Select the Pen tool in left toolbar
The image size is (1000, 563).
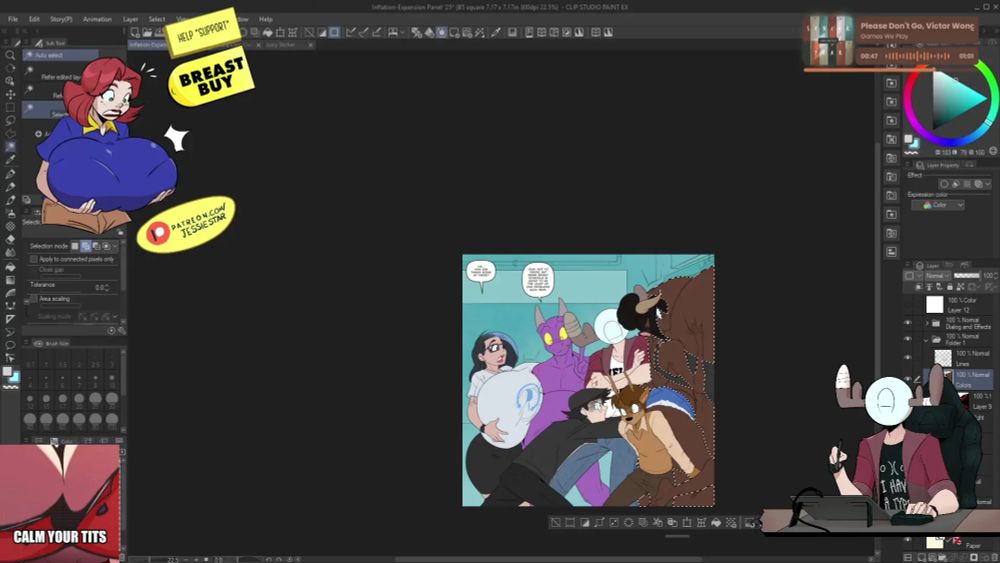tap(10, 173)
